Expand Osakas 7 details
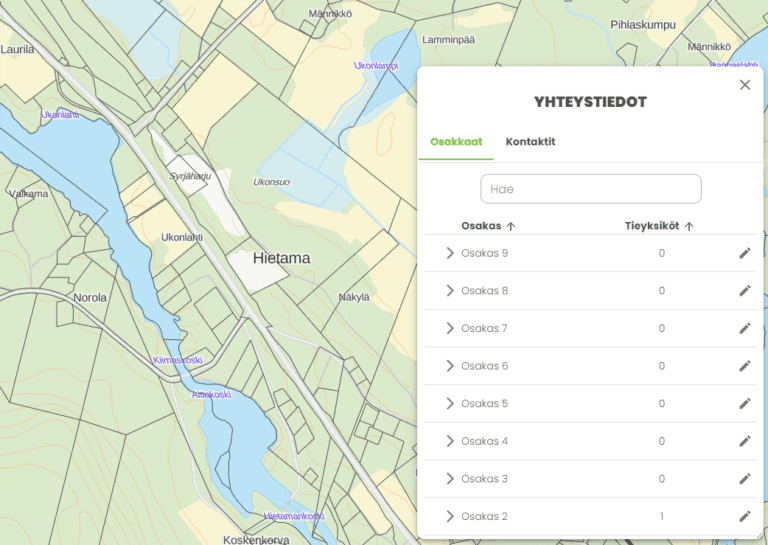This screenshot has height=545, width=768. click(x=450, y=329)
